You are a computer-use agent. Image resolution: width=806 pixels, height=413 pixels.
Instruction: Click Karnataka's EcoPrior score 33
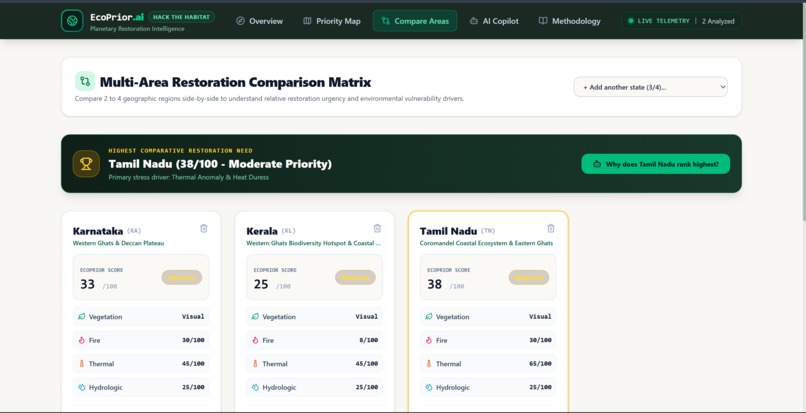point(87,284)
